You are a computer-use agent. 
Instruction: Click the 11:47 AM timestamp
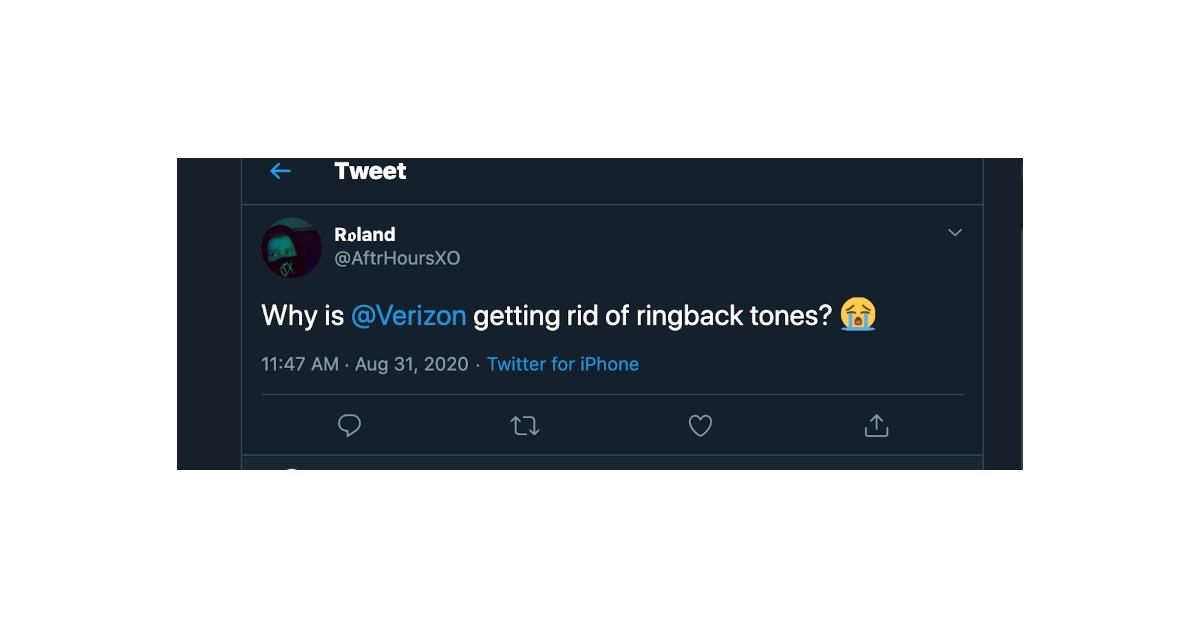[299, 364]
